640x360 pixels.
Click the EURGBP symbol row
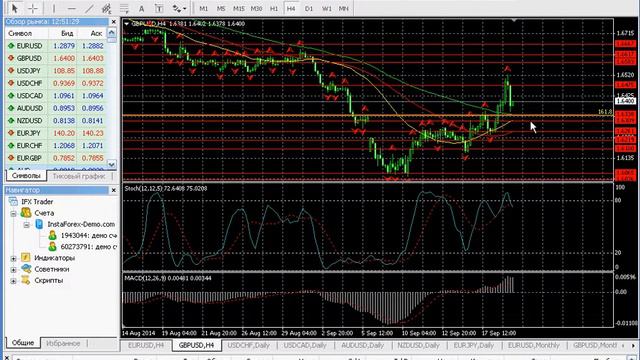tap(56, 158)
